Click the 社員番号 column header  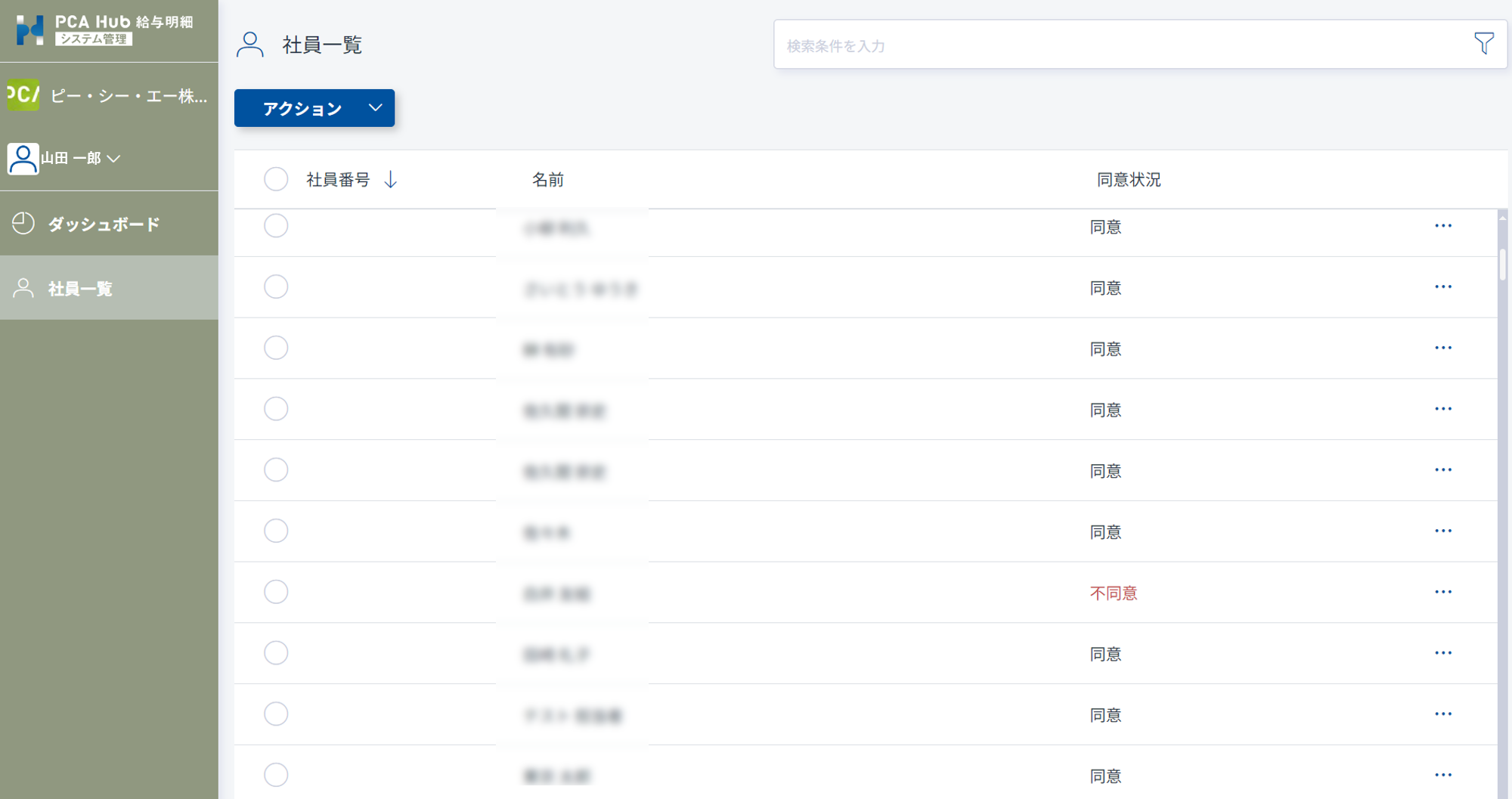point(338,180)
